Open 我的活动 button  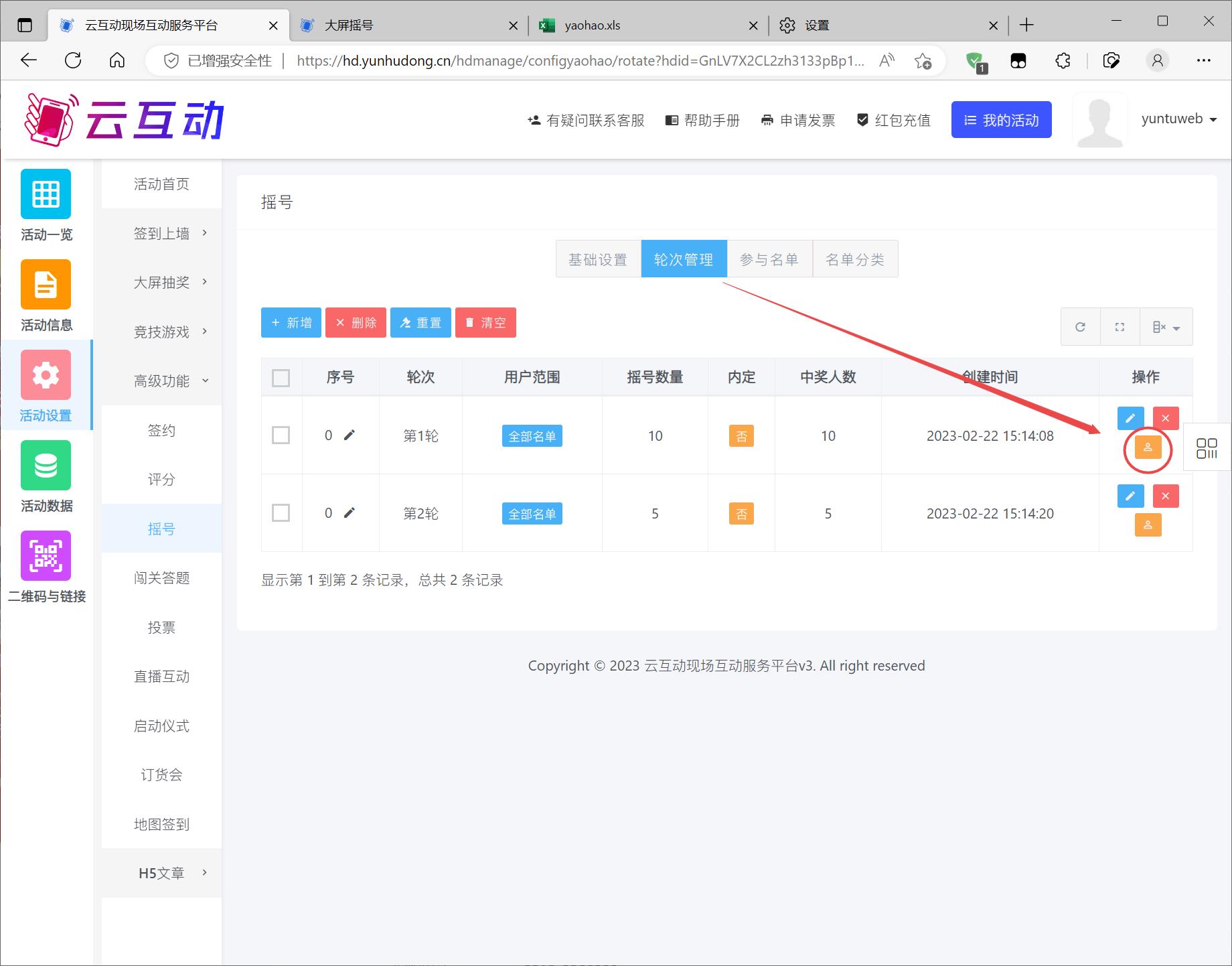1001,120
